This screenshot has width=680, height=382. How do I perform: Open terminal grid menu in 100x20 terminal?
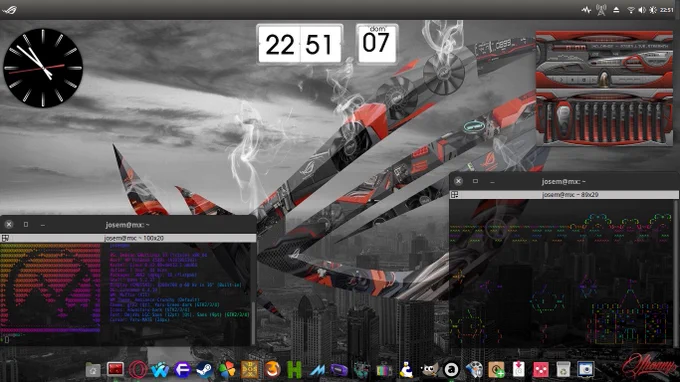[5, 238]
